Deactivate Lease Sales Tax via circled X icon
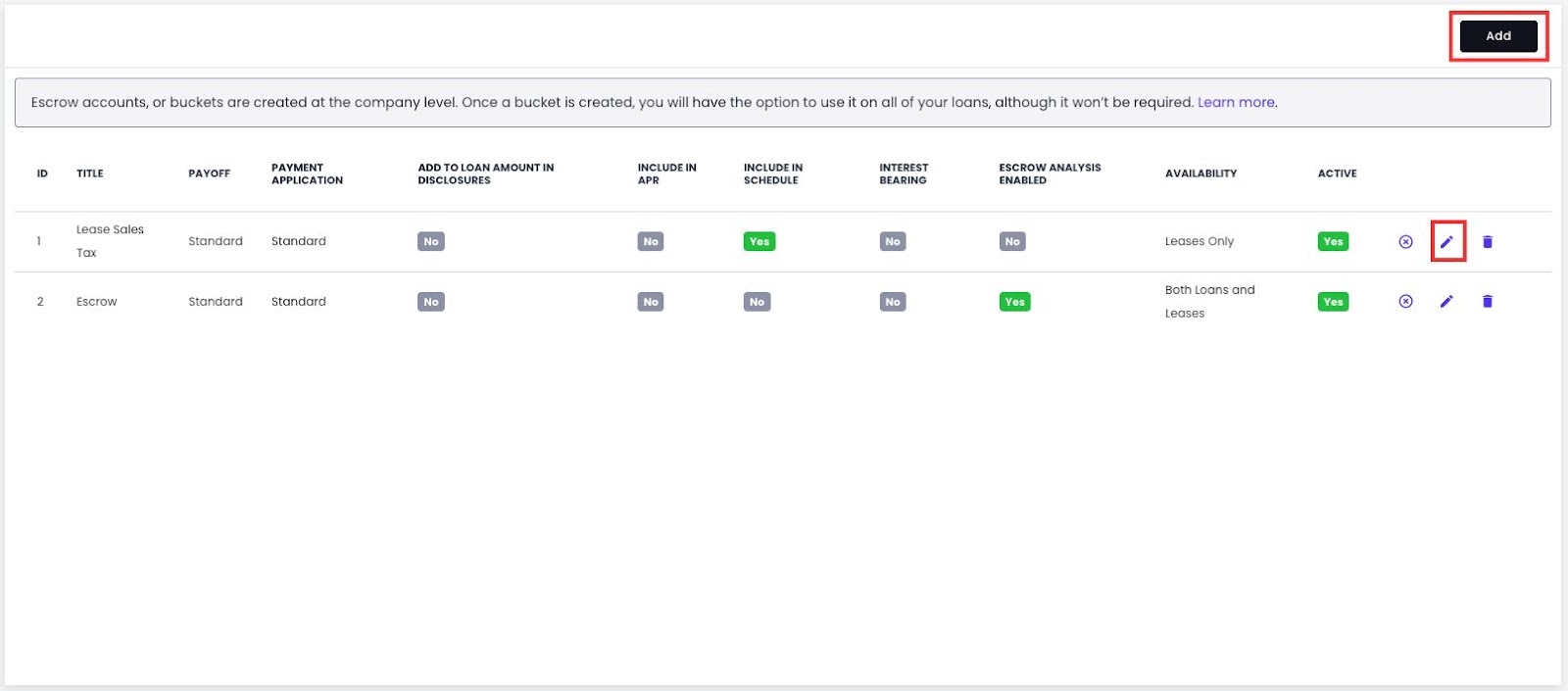 point(1405,241)
